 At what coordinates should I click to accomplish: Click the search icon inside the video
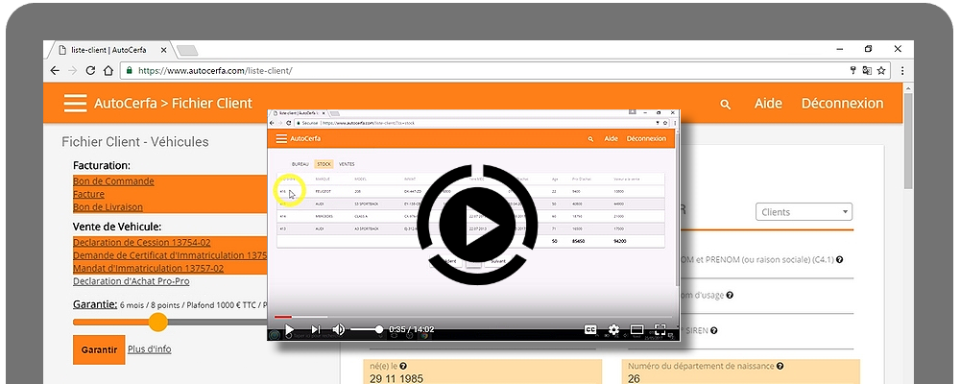point(591,139)
